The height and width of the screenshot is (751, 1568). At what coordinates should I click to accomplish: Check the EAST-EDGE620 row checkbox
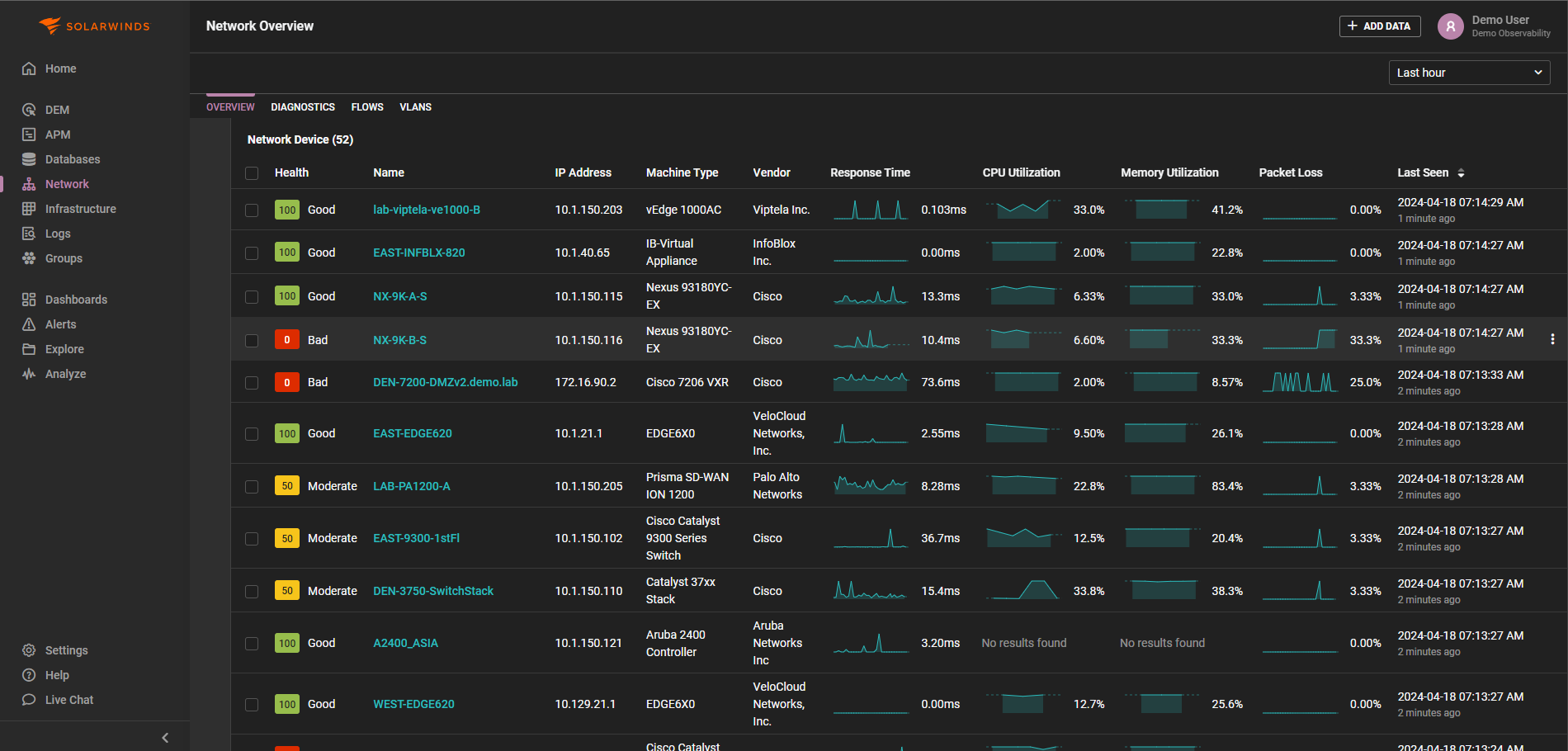pos(252,434)
